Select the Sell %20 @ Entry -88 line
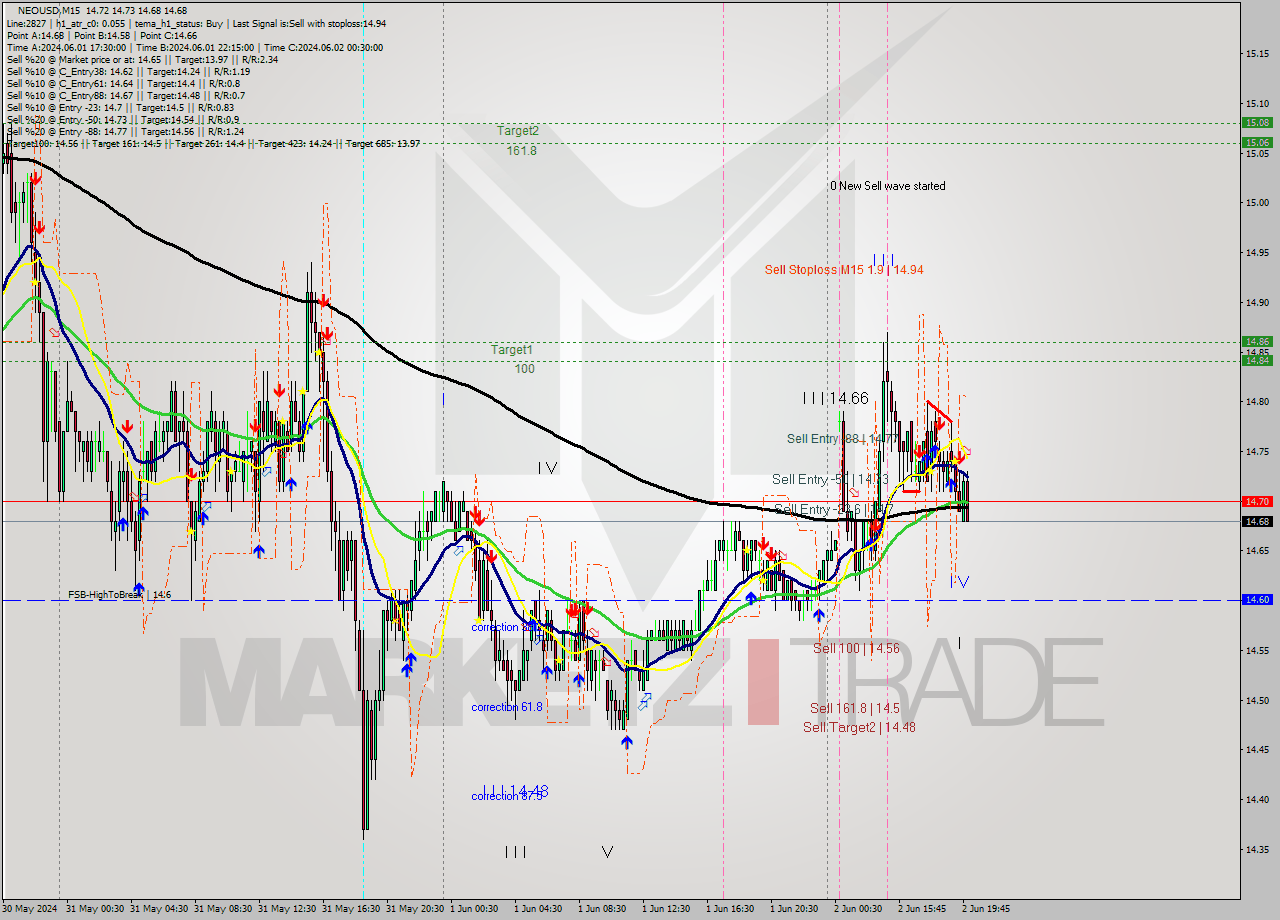The height and width of the screenshot is (920, 1280). (125, 131)
